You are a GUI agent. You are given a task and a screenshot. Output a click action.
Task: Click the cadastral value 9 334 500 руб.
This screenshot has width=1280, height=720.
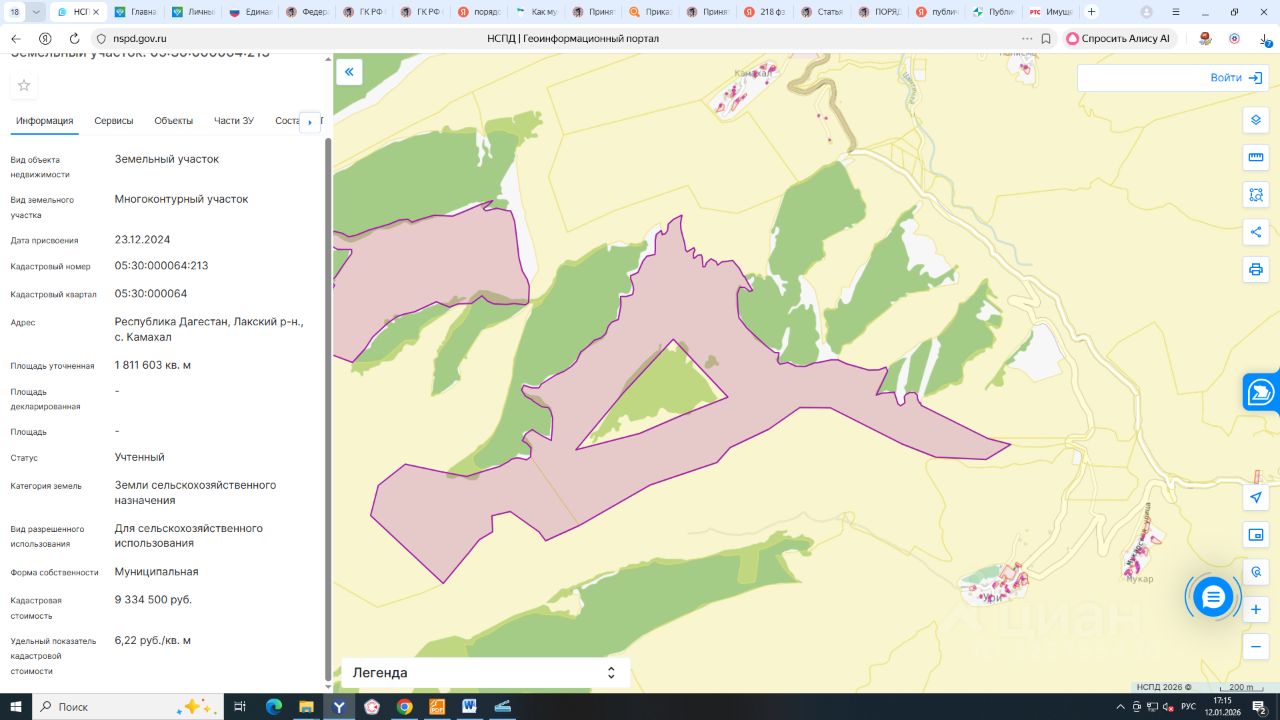coord(153,600)
